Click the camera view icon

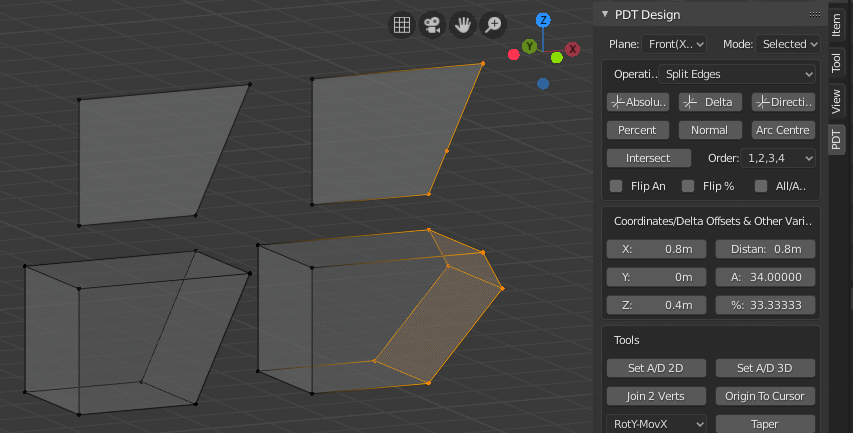(431, 25)
